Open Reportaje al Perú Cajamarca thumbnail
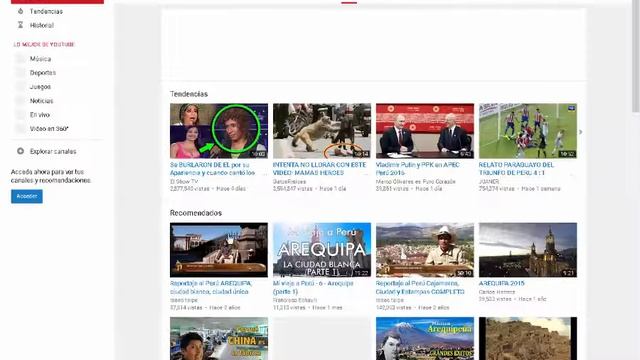640x360 pixels. click(425, 250)
